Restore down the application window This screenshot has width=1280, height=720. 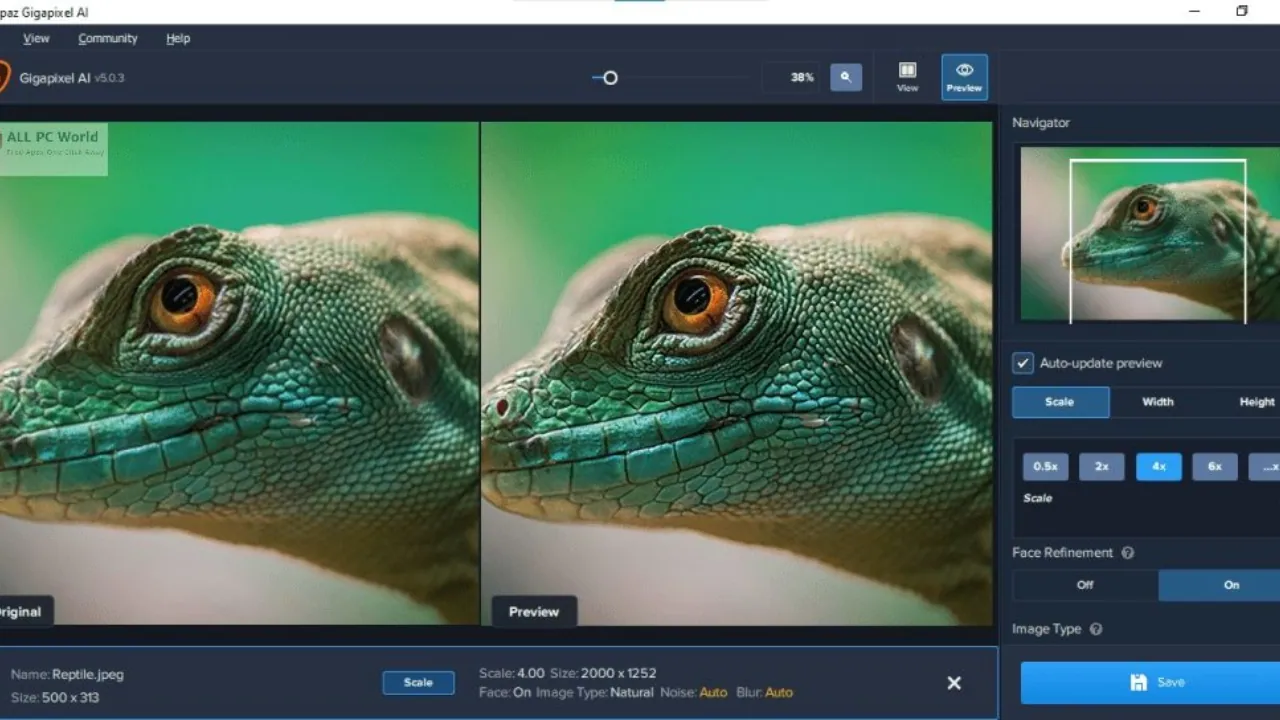[1242, 11]
